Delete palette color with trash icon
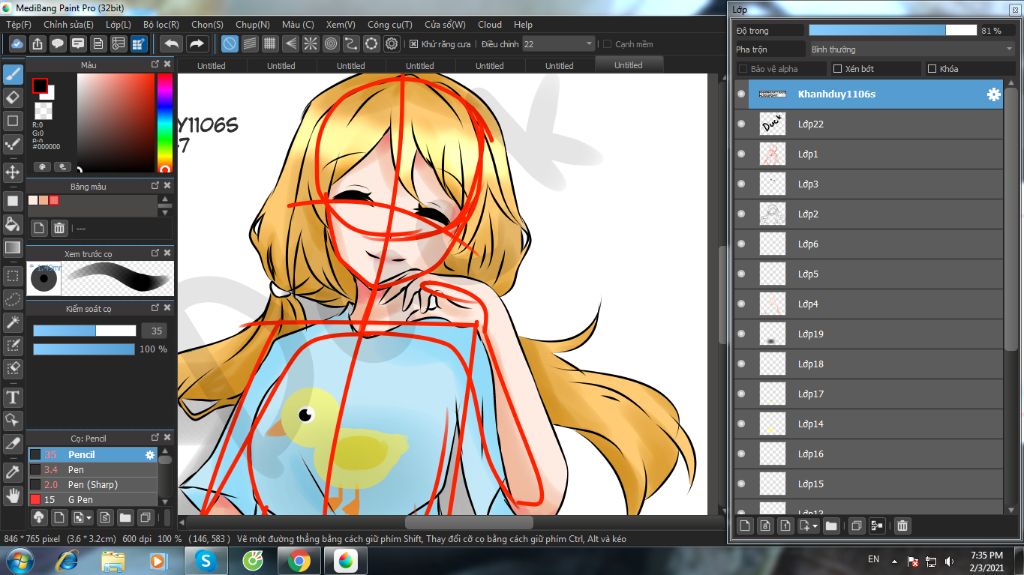The width and height of the screenshot is (1024, 575). (59, 228)
